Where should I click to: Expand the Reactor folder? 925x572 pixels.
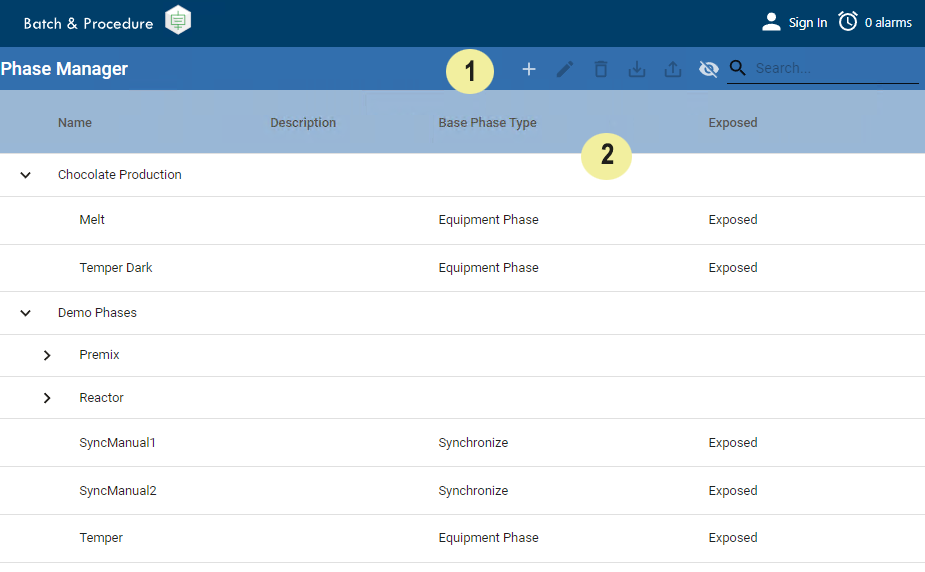click(47, 398)
